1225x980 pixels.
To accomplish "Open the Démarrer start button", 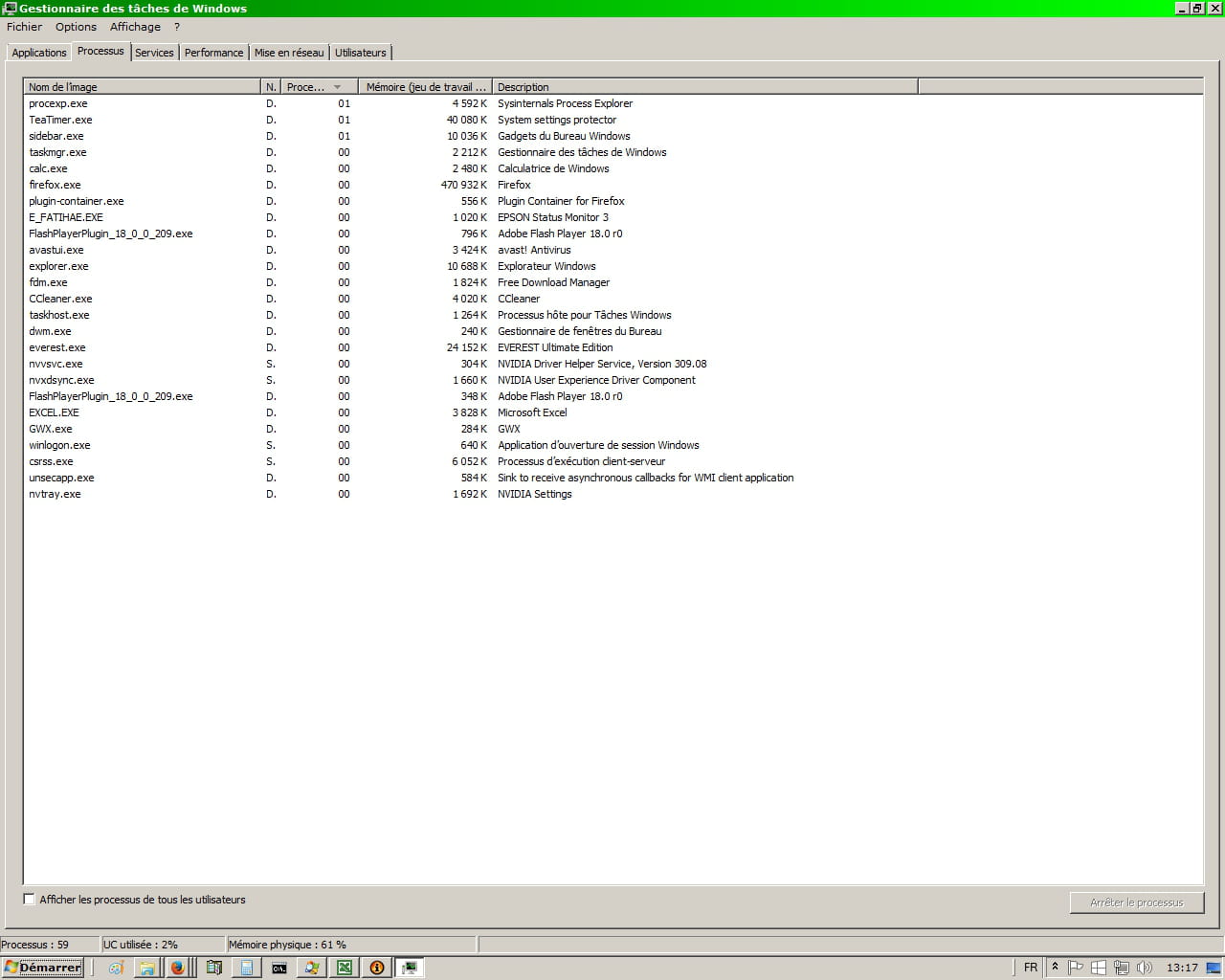I will (42, 968).
